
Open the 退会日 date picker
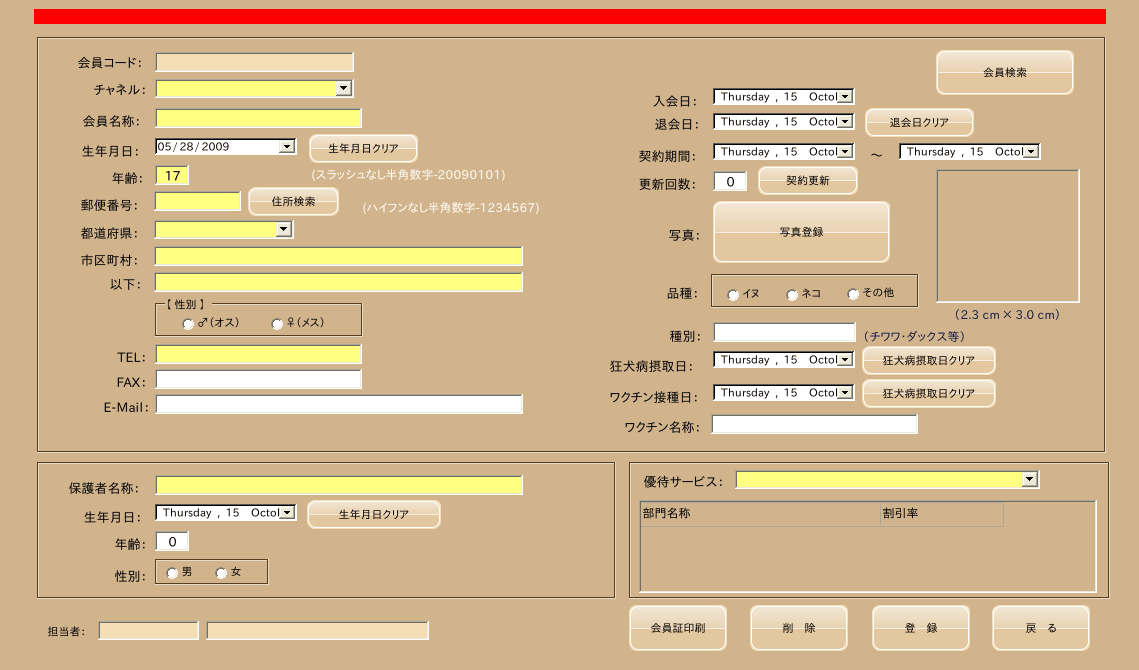click(x=845, y=122)
